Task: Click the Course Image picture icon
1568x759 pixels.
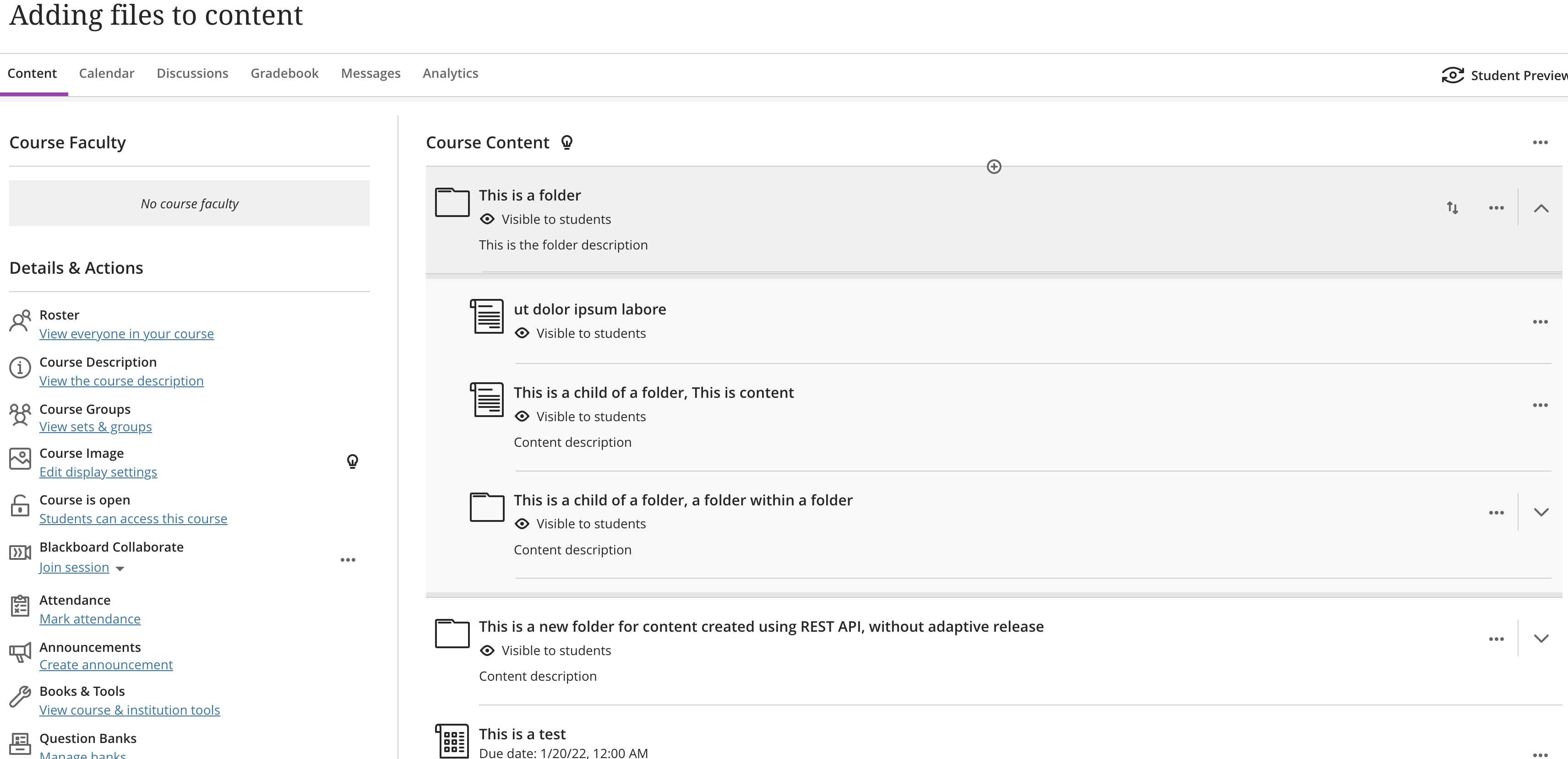Action: click(x=20, y=459)
